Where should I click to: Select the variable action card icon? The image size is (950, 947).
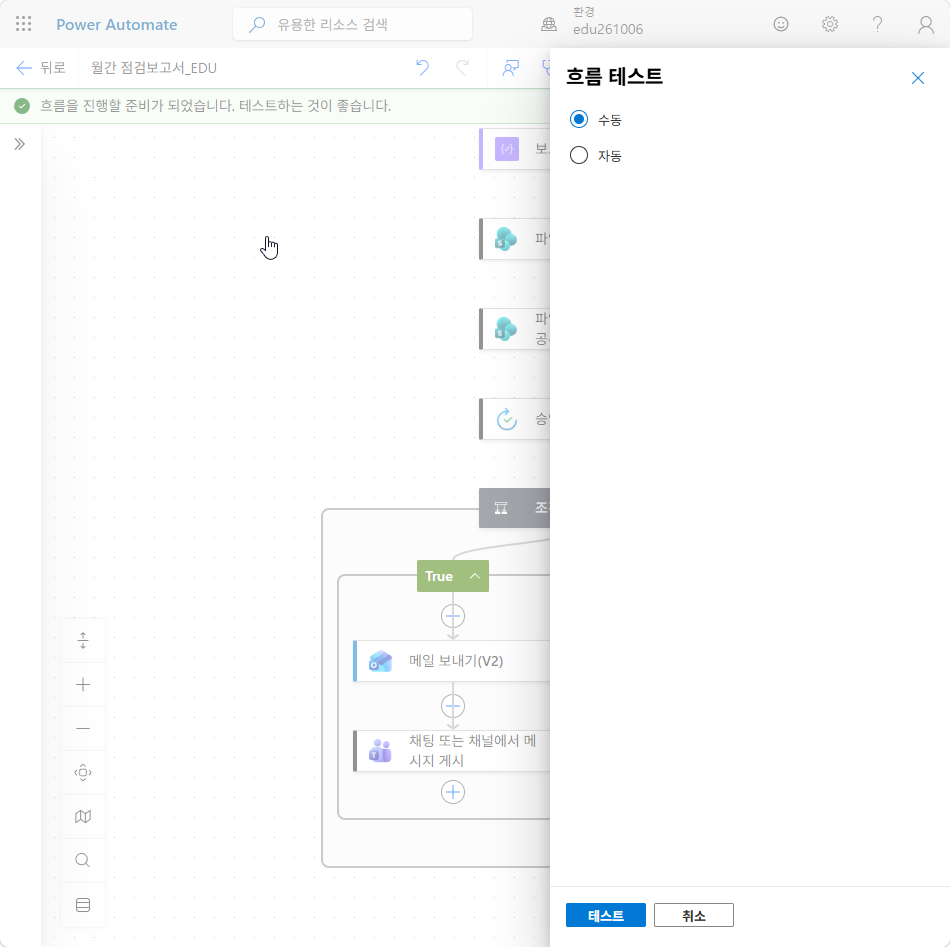pyautogui.click(x=507, y=148)
